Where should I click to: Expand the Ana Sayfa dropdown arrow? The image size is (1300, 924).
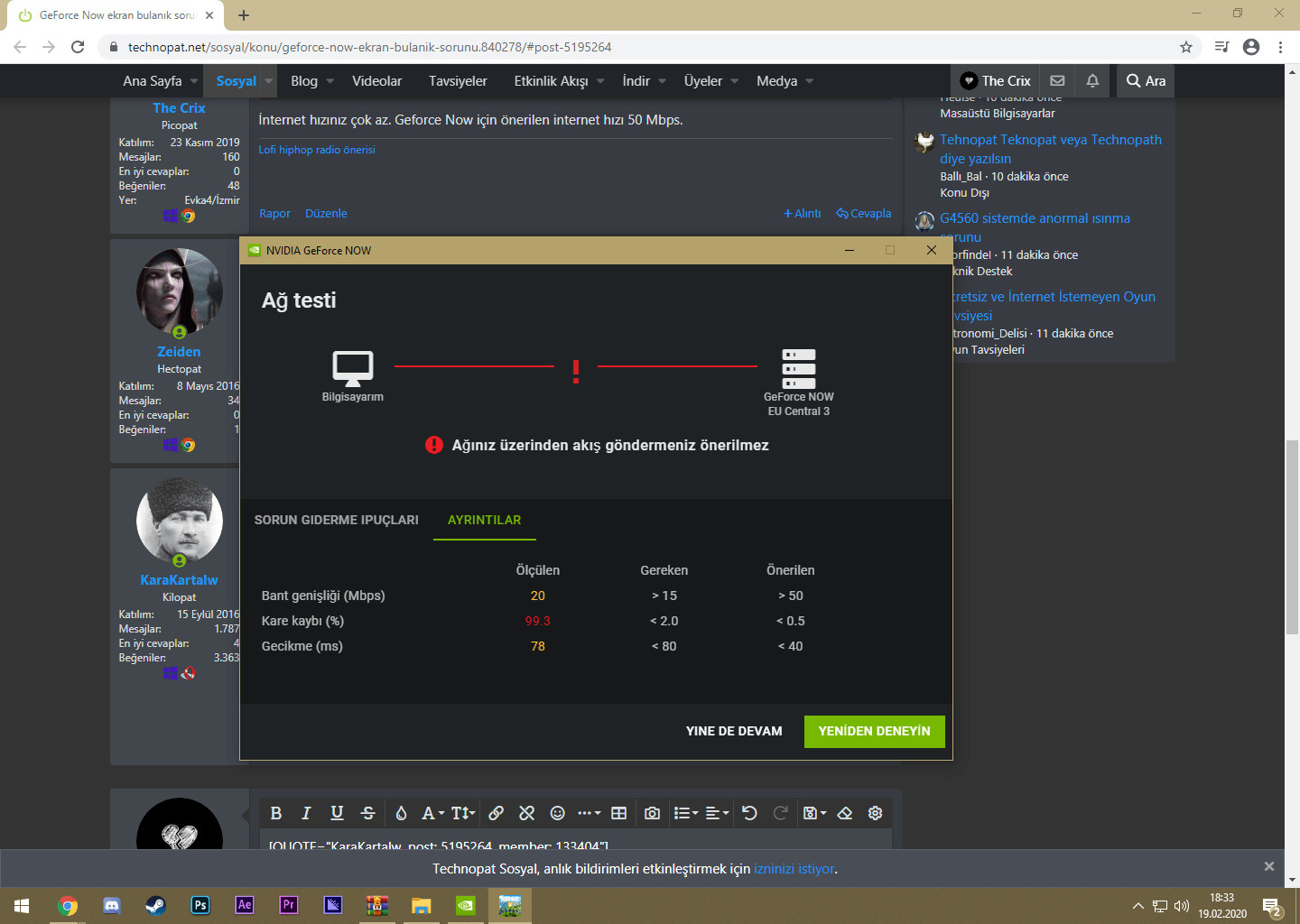194,80
